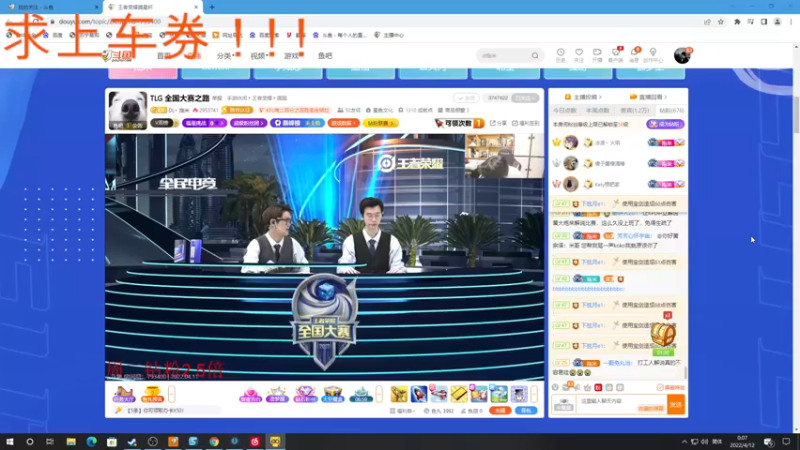Click the 可领次数 reward badge
Image resolution: width=800 pixels, height=450 pixels.
tap(459, 123)
